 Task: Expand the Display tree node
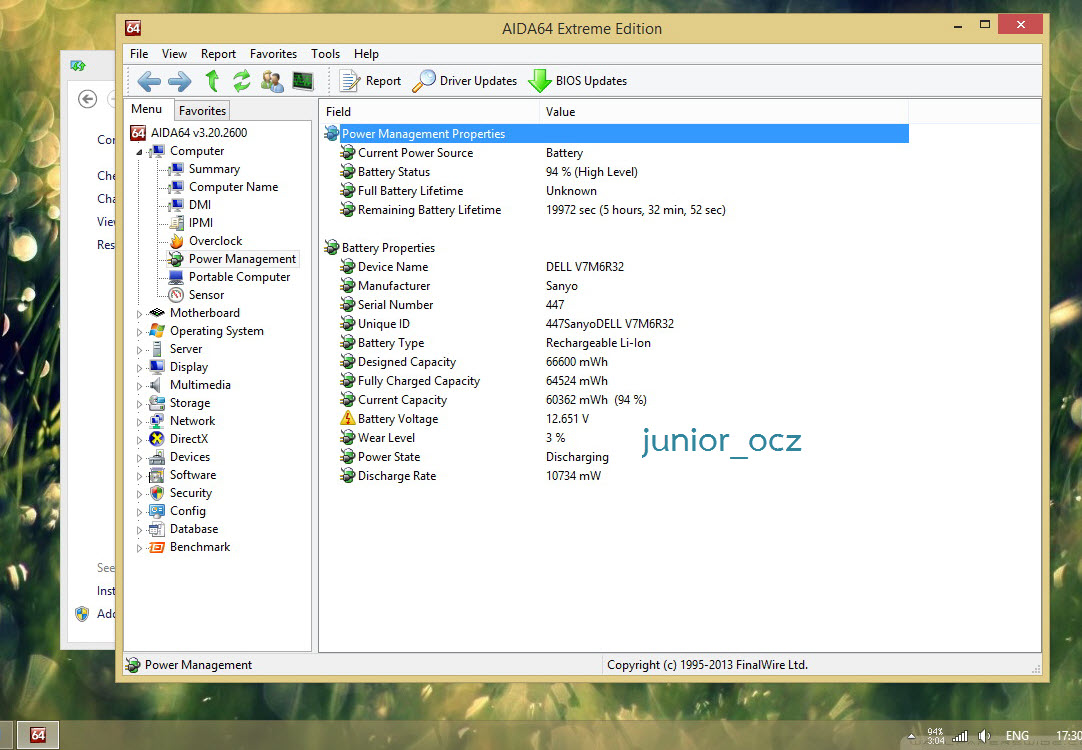point(139,368)
